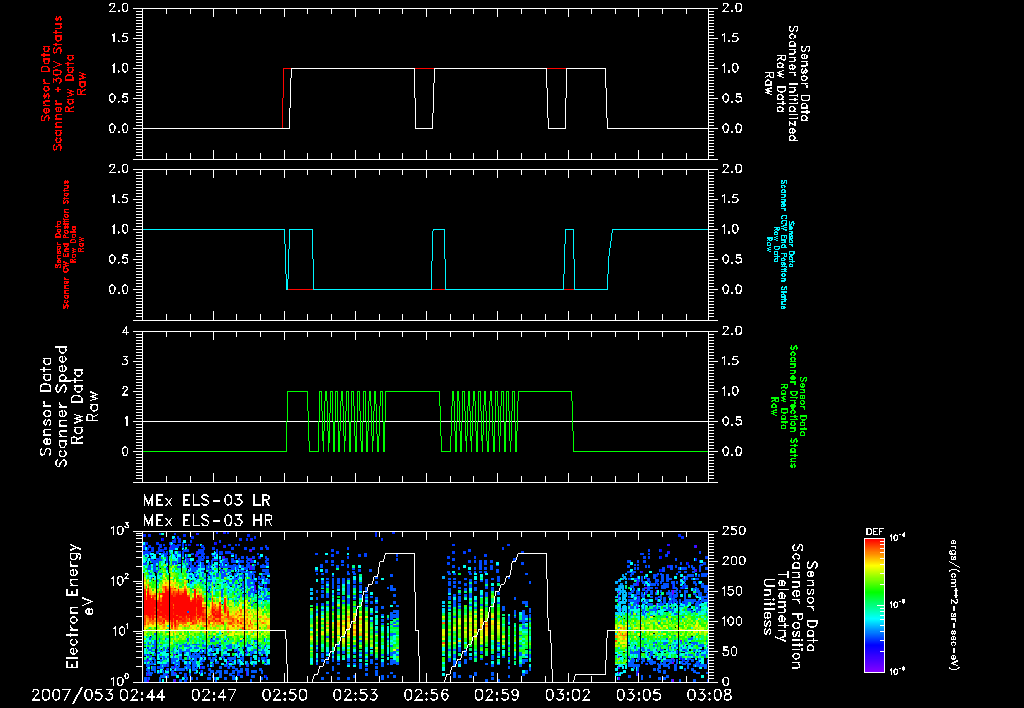The image size is (1024, 708).
Task: Select the white 'Scanner Initialized Raw Data' axis title
Action: tap(788, 84)
